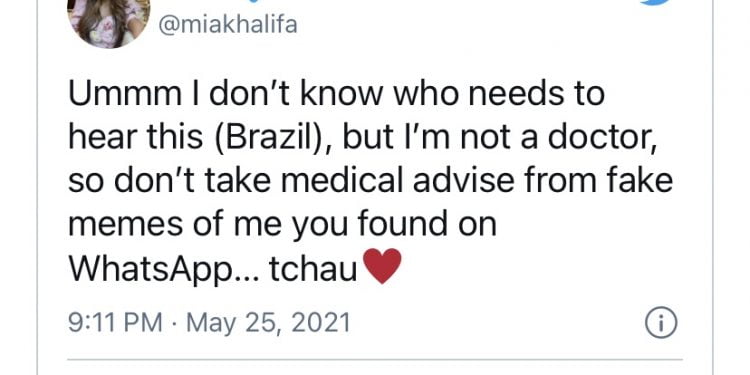Click the tweet info circle icon
This screenshot has width=750, height=375.
(x=661, y=323)
